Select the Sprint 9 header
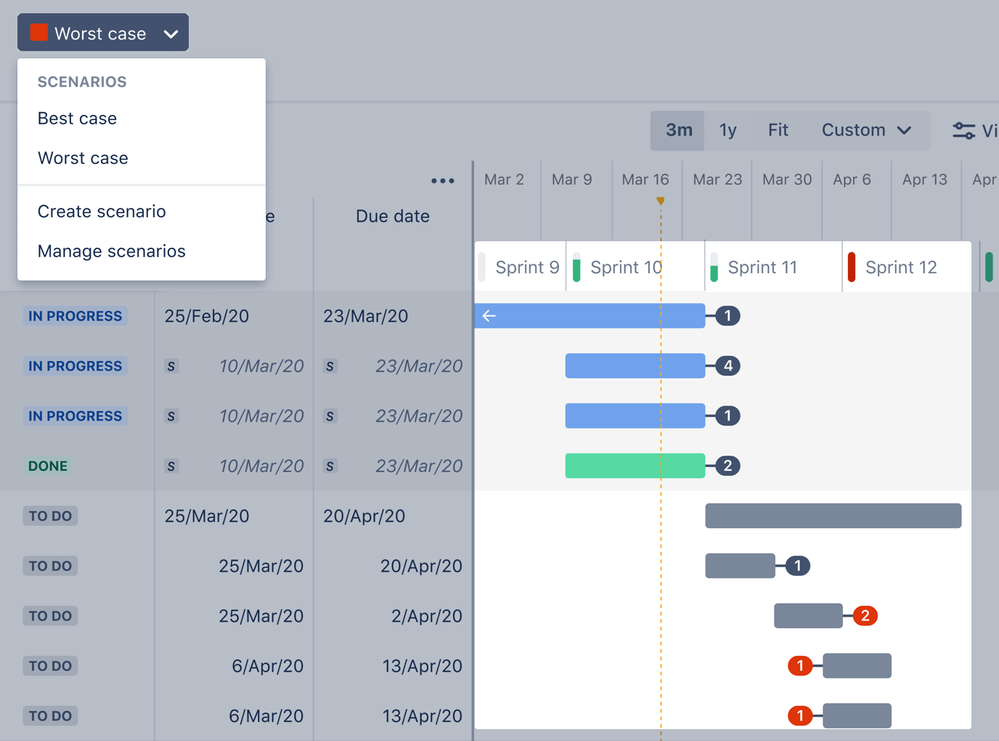 [520, 267]
